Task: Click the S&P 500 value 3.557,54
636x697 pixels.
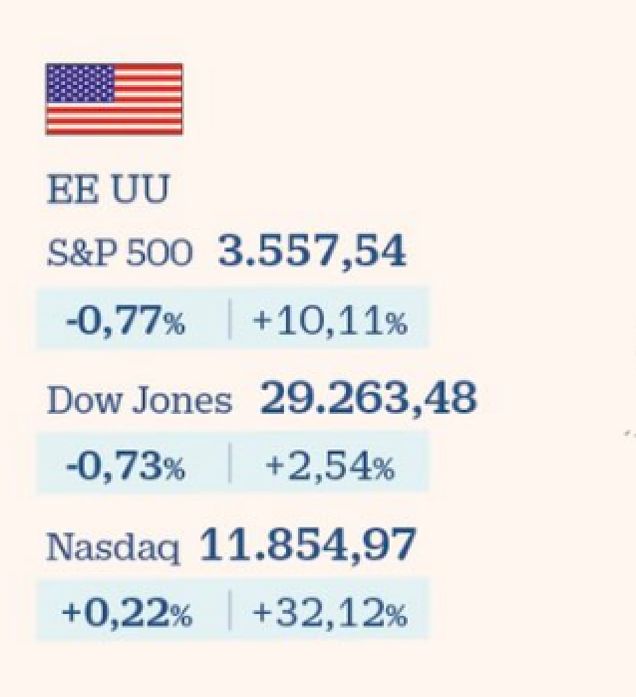Action: coord(312,251)
